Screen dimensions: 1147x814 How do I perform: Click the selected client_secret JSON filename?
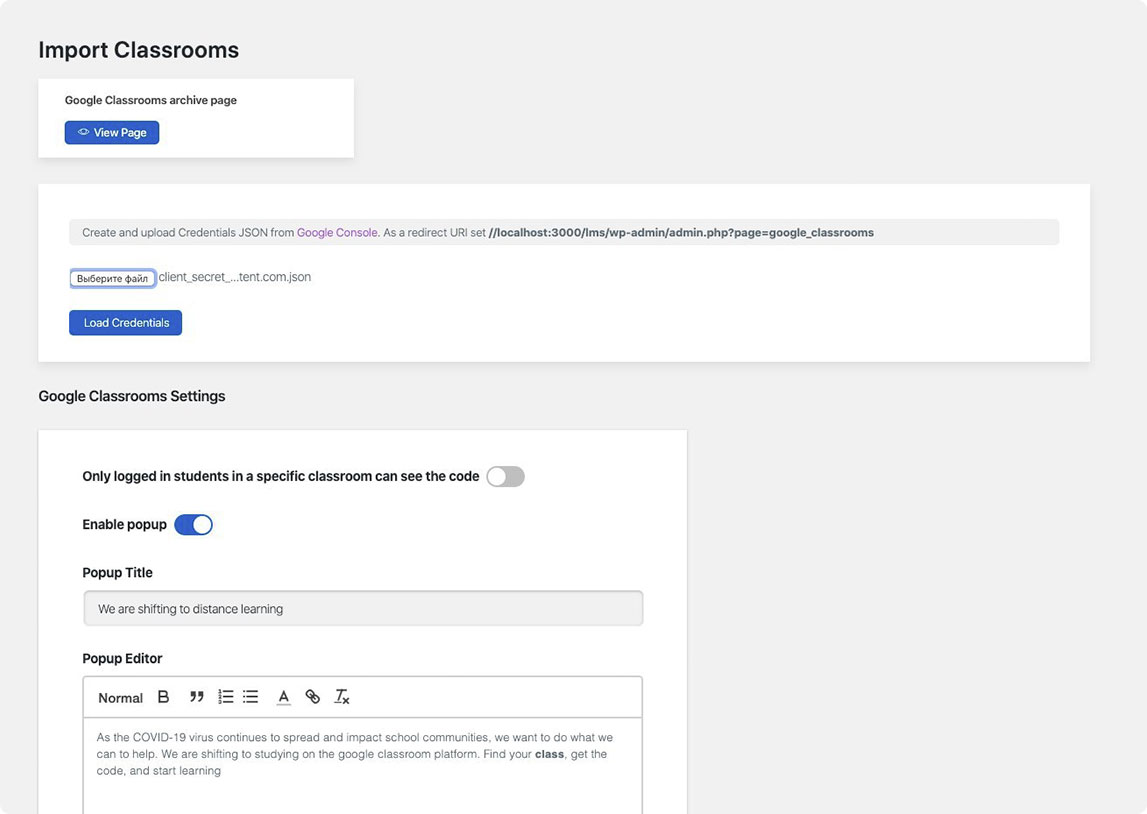235,277
